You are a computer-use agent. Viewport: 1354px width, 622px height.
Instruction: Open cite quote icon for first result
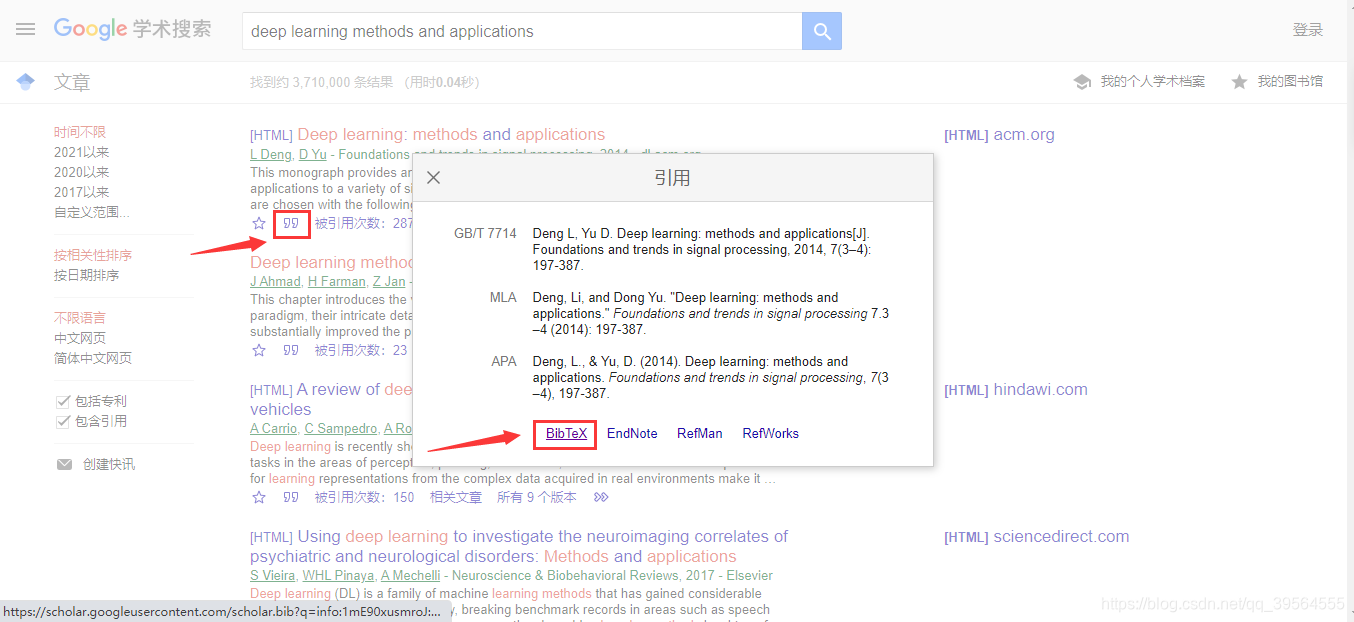291,223
